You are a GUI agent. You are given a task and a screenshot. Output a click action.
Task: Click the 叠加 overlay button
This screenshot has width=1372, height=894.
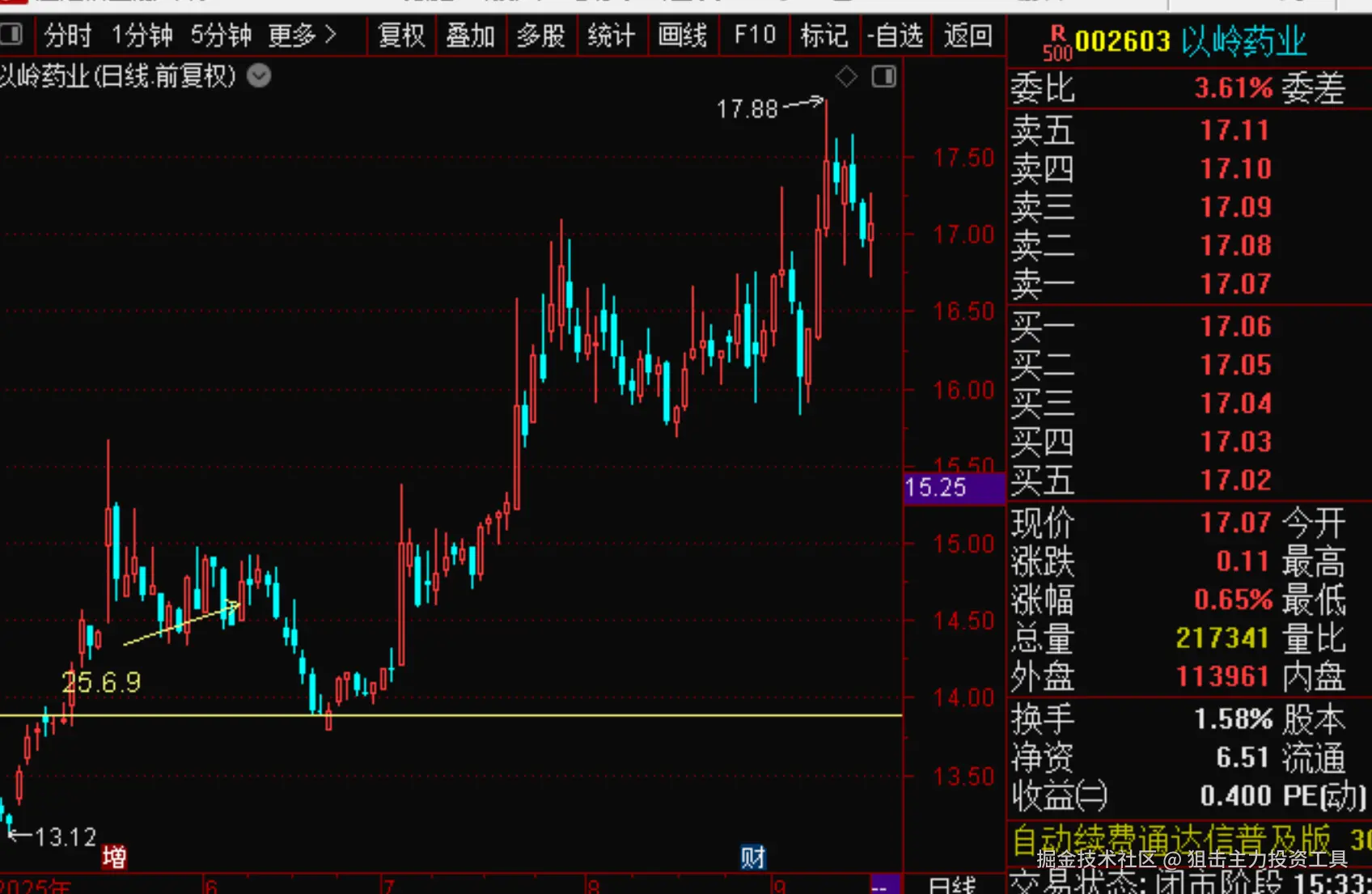click(470, 36)
